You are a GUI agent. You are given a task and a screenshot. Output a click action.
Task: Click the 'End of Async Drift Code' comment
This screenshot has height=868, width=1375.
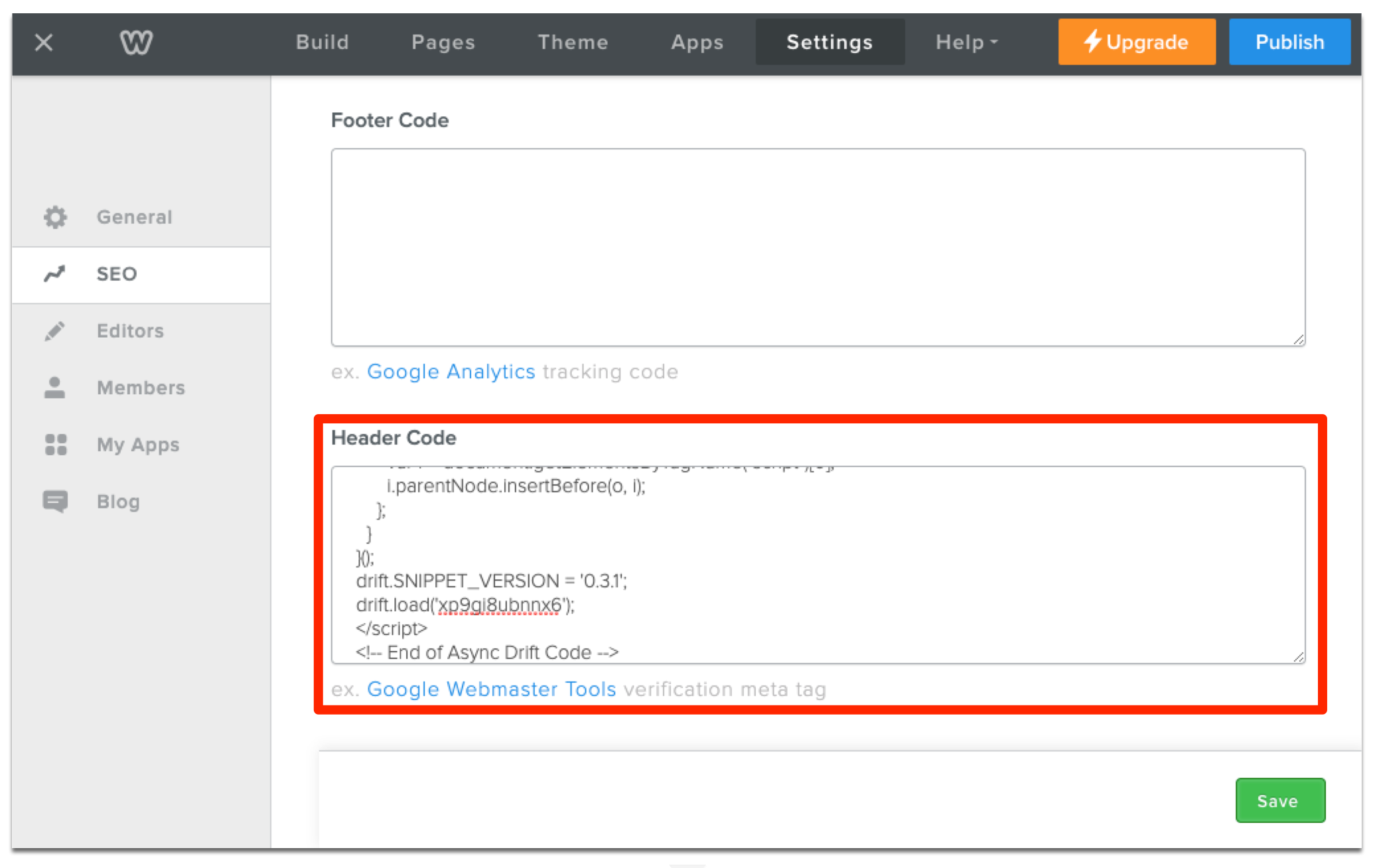tap(487, 652)
